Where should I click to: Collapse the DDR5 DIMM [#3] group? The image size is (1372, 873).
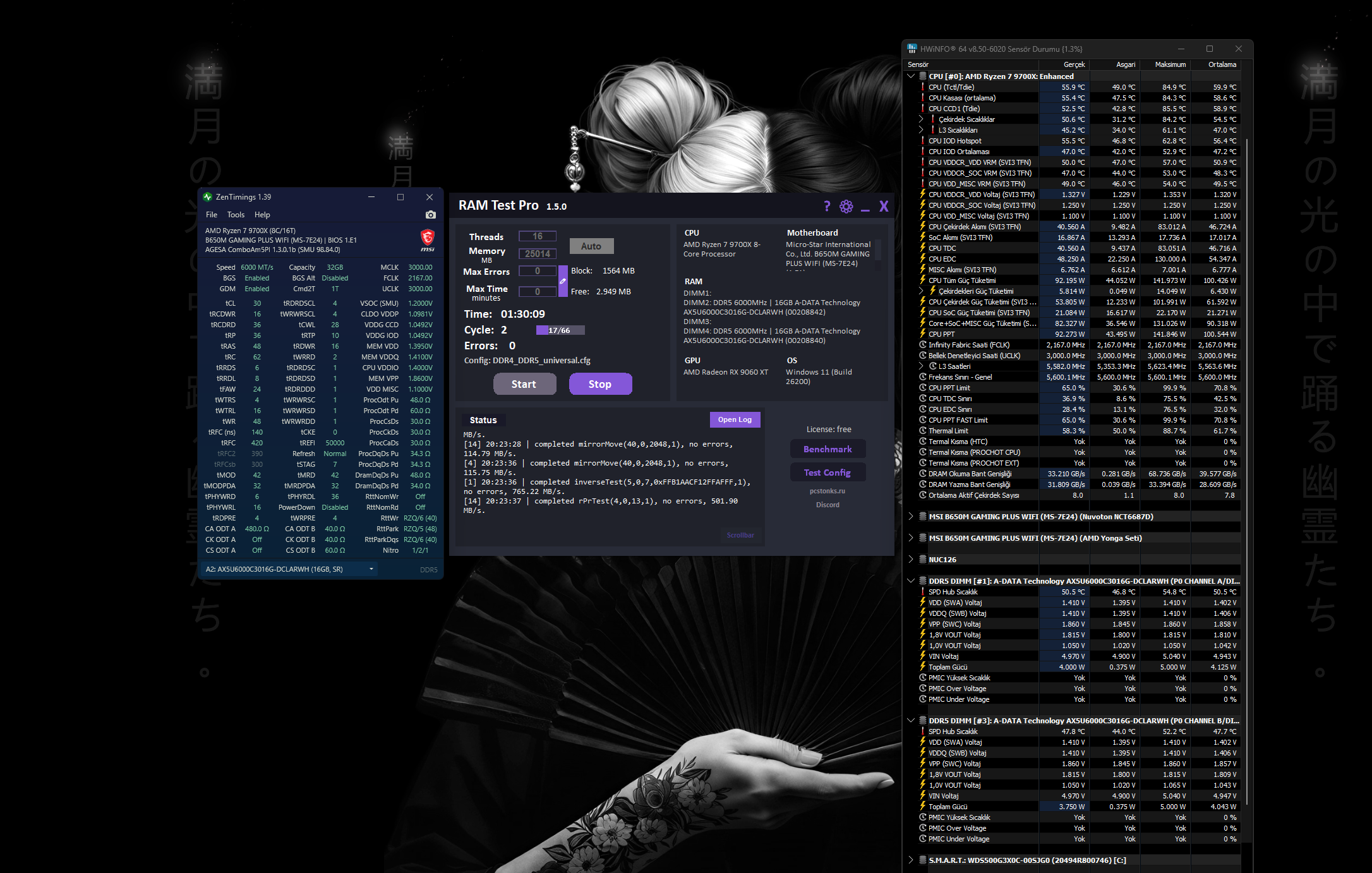pyautogui.click(x=911, y=721)
